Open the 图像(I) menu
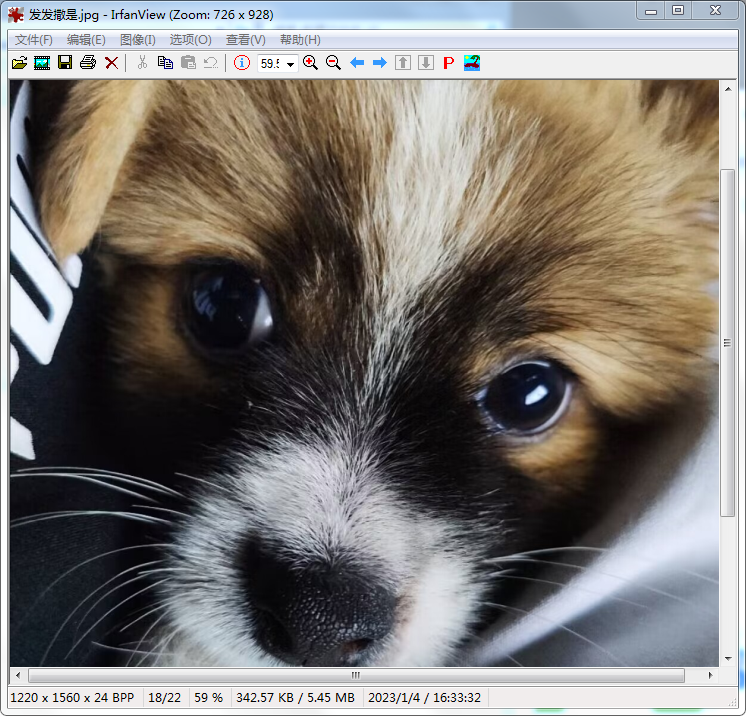Screen dimensions: 746x716 pyautogui.click(x=137, y=39)
